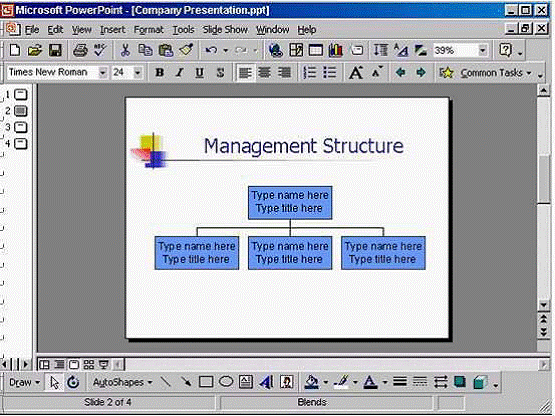Viewport: 555px width, 416px height.
Task: Switch to Slide Sorter view
Action: (x=88, y=365)
